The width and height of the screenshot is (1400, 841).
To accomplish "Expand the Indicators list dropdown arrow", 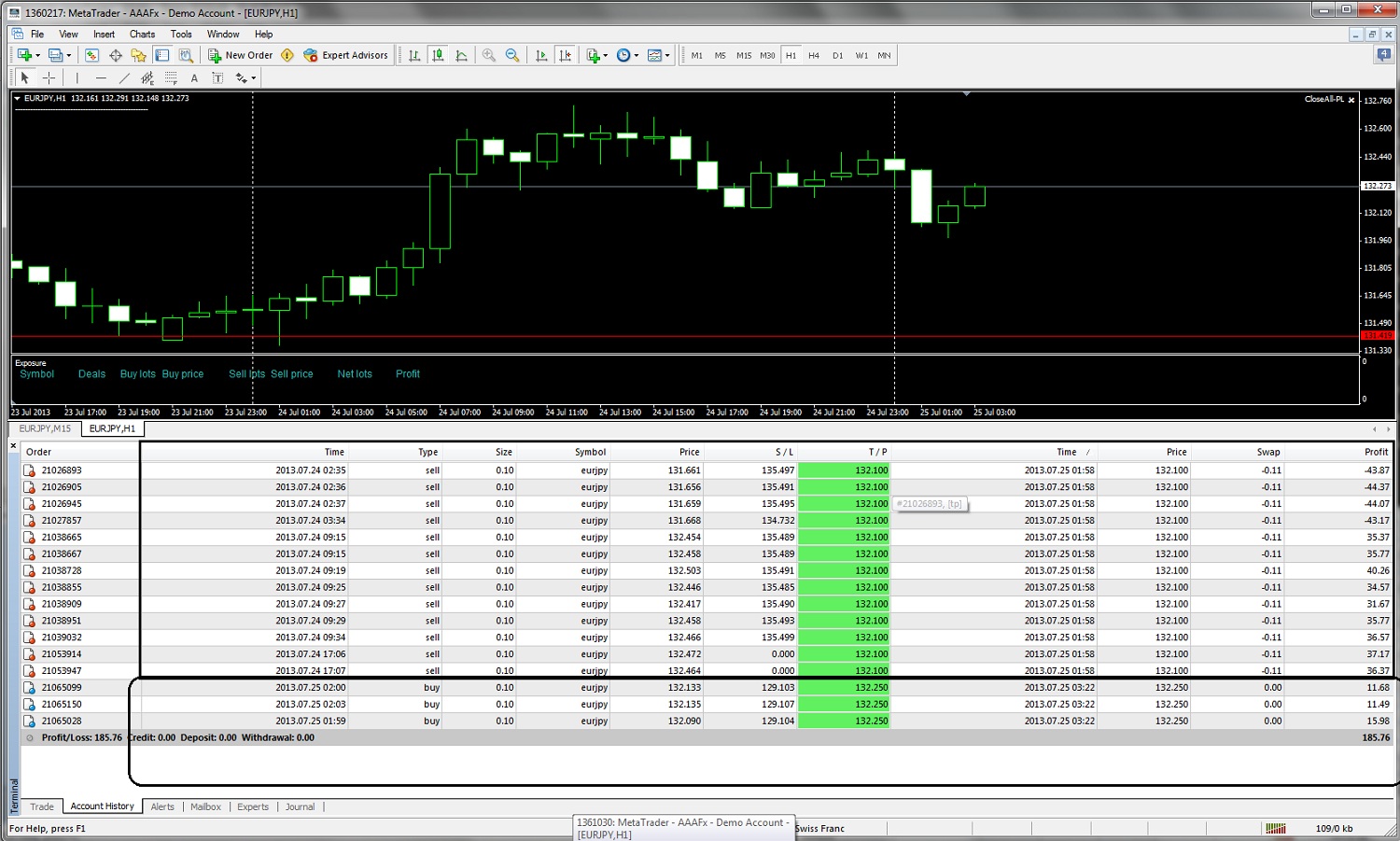I will (x=605, y=55).
